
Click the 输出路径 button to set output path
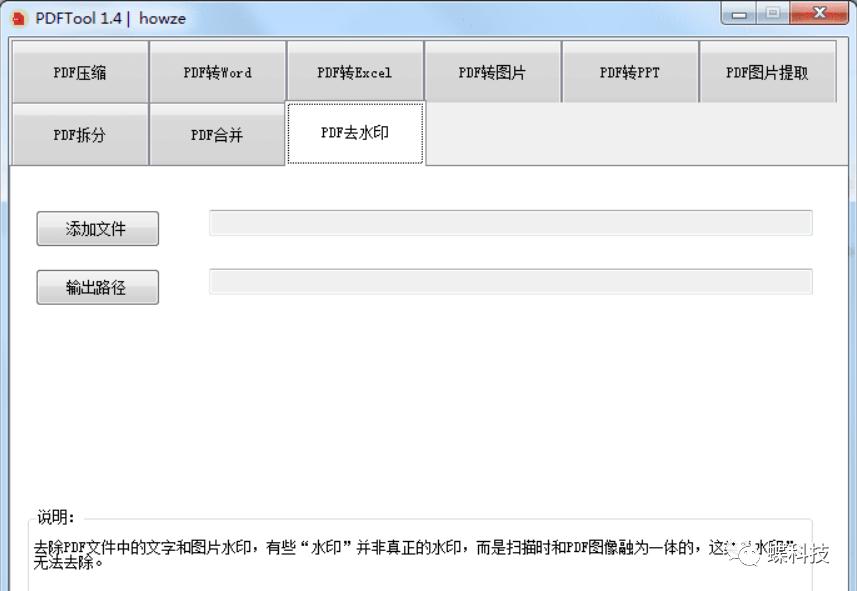(97, 287)
